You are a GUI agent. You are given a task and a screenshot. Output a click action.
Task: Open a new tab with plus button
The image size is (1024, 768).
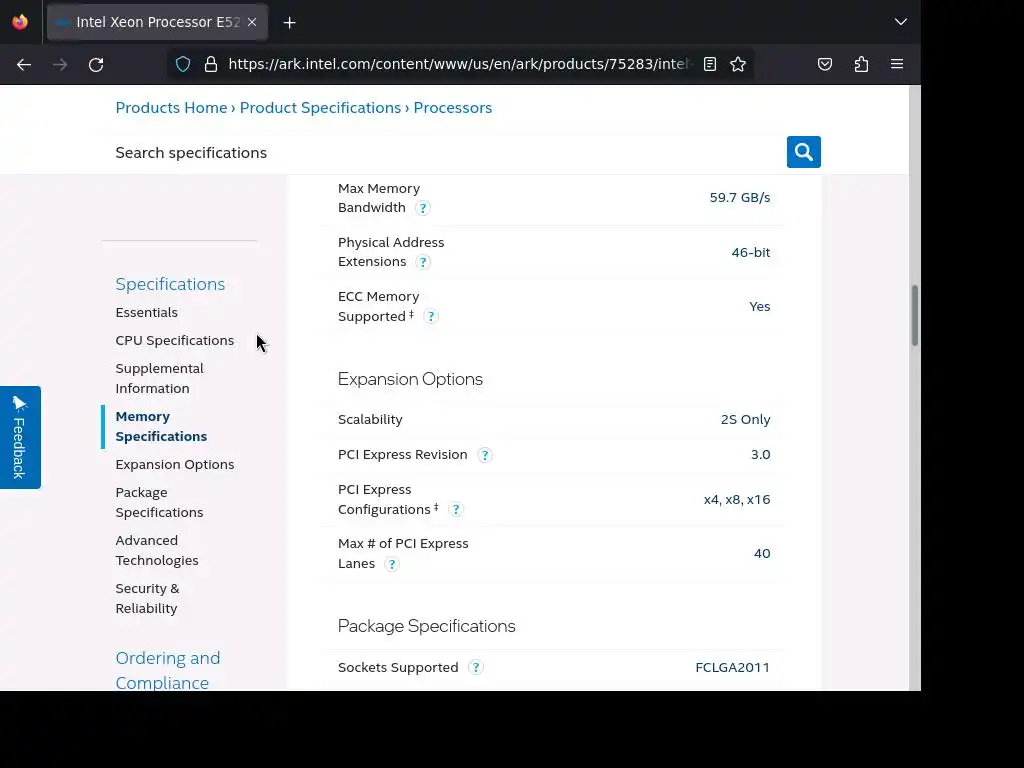289,23
